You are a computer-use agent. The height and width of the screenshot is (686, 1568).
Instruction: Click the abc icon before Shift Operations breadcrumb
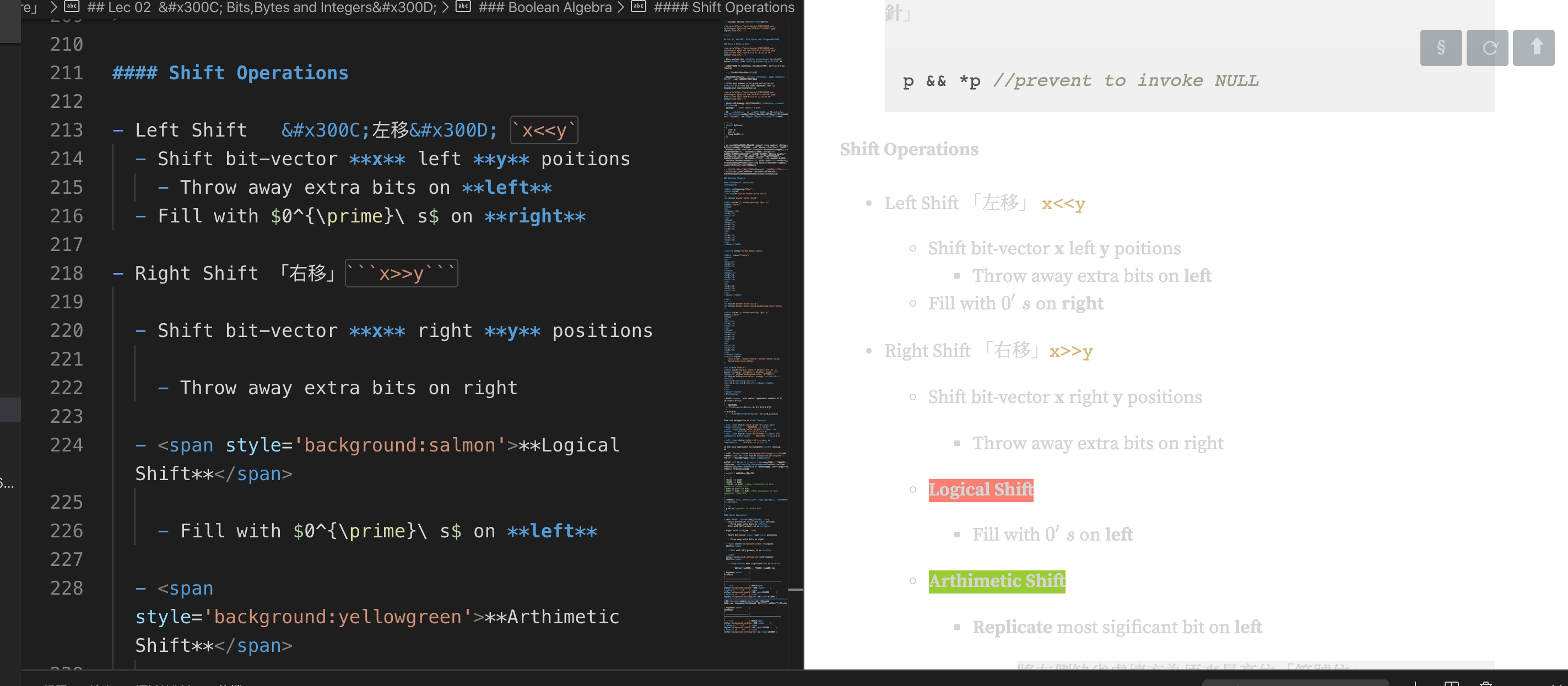pos(637,7)
